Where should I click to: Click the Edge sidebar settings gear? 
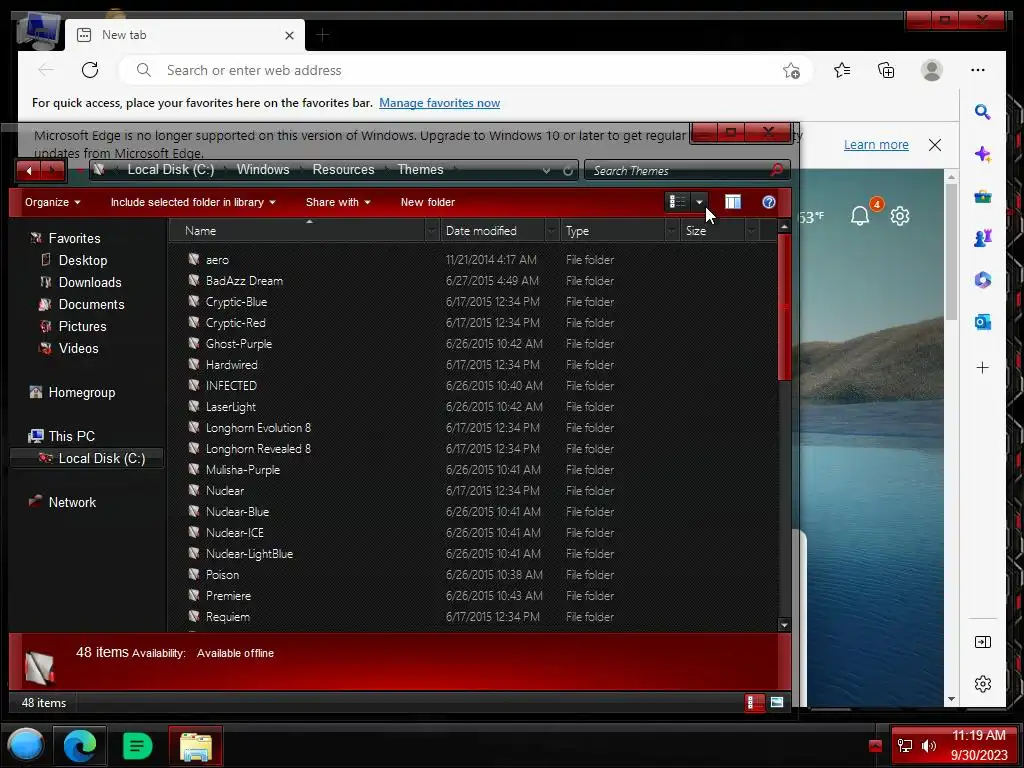click(x=982, y=684)
